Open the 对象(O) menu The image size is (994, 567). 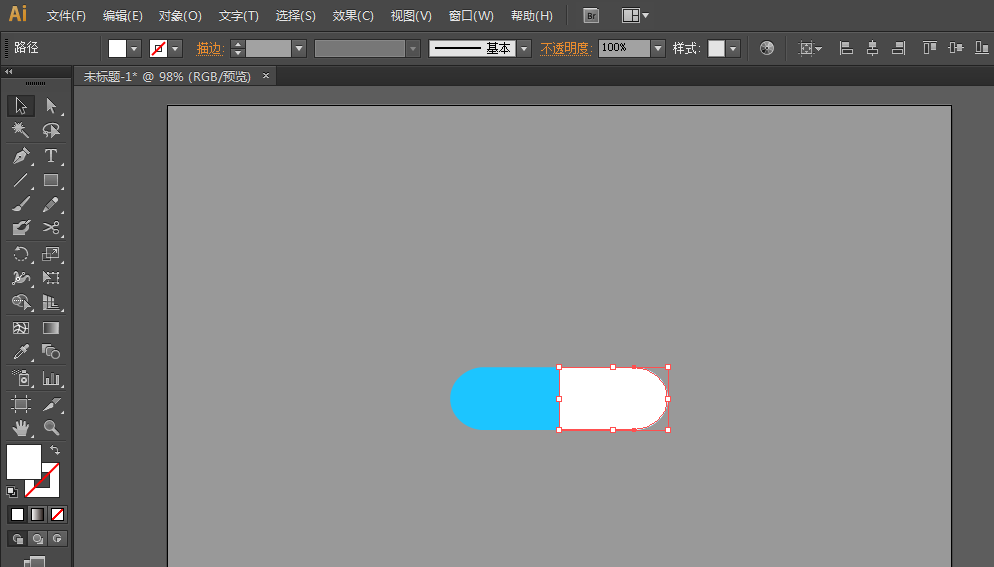tap(180, 16)
